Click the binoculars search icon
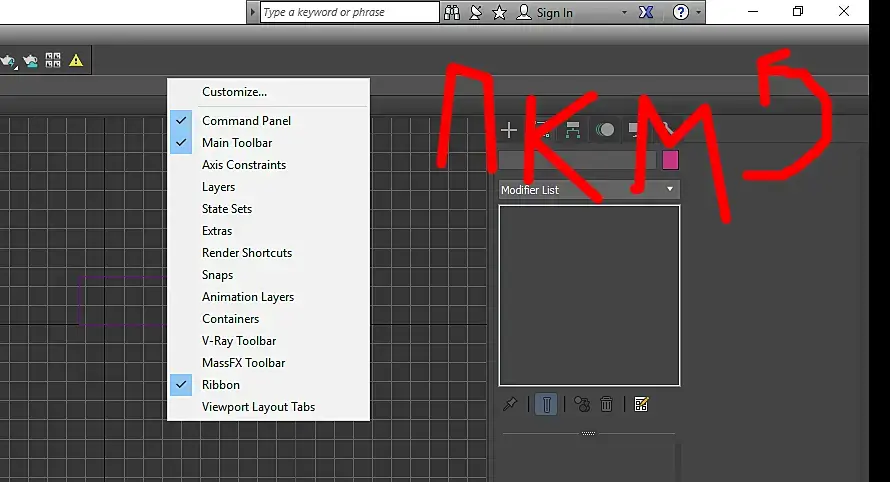The image size is (890, 482). (x=452, y=12)
